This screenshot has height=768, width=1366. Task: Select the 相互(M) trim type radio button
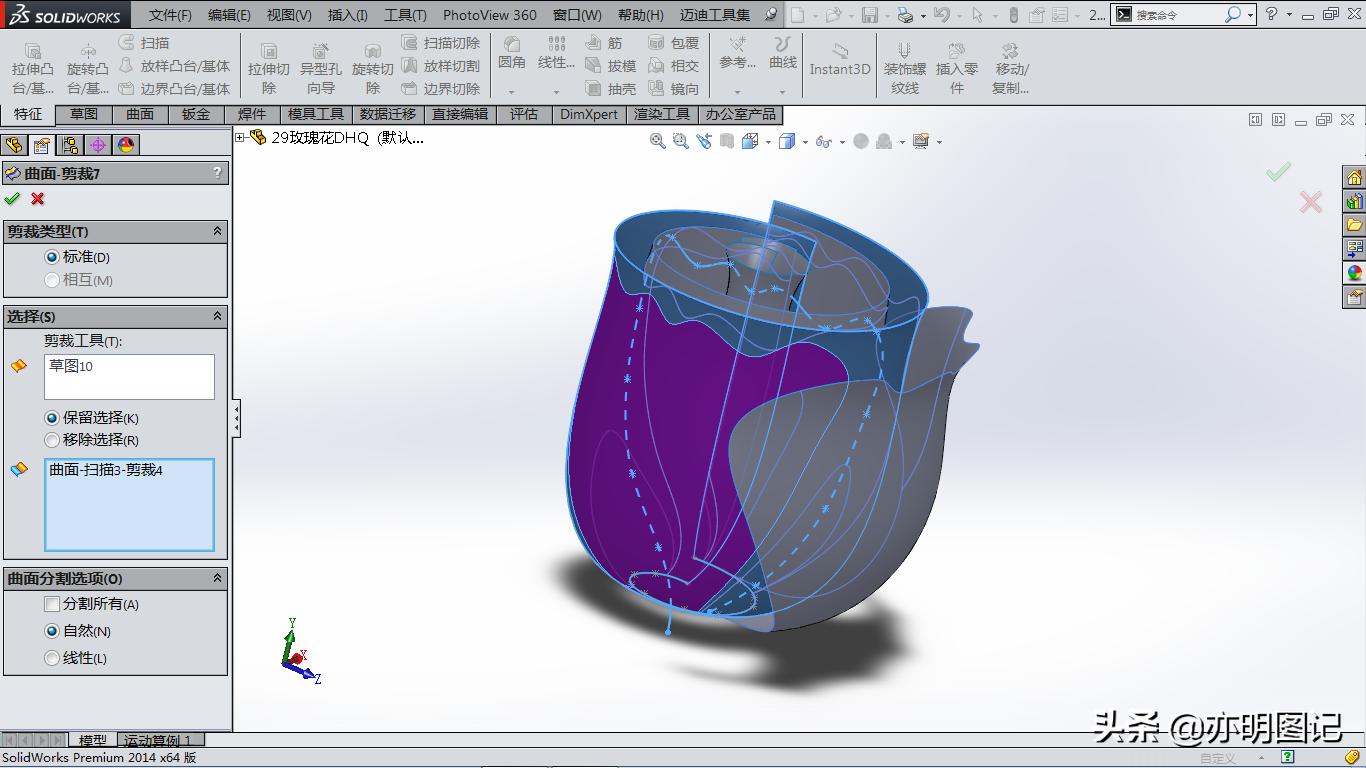coord(51,280)
